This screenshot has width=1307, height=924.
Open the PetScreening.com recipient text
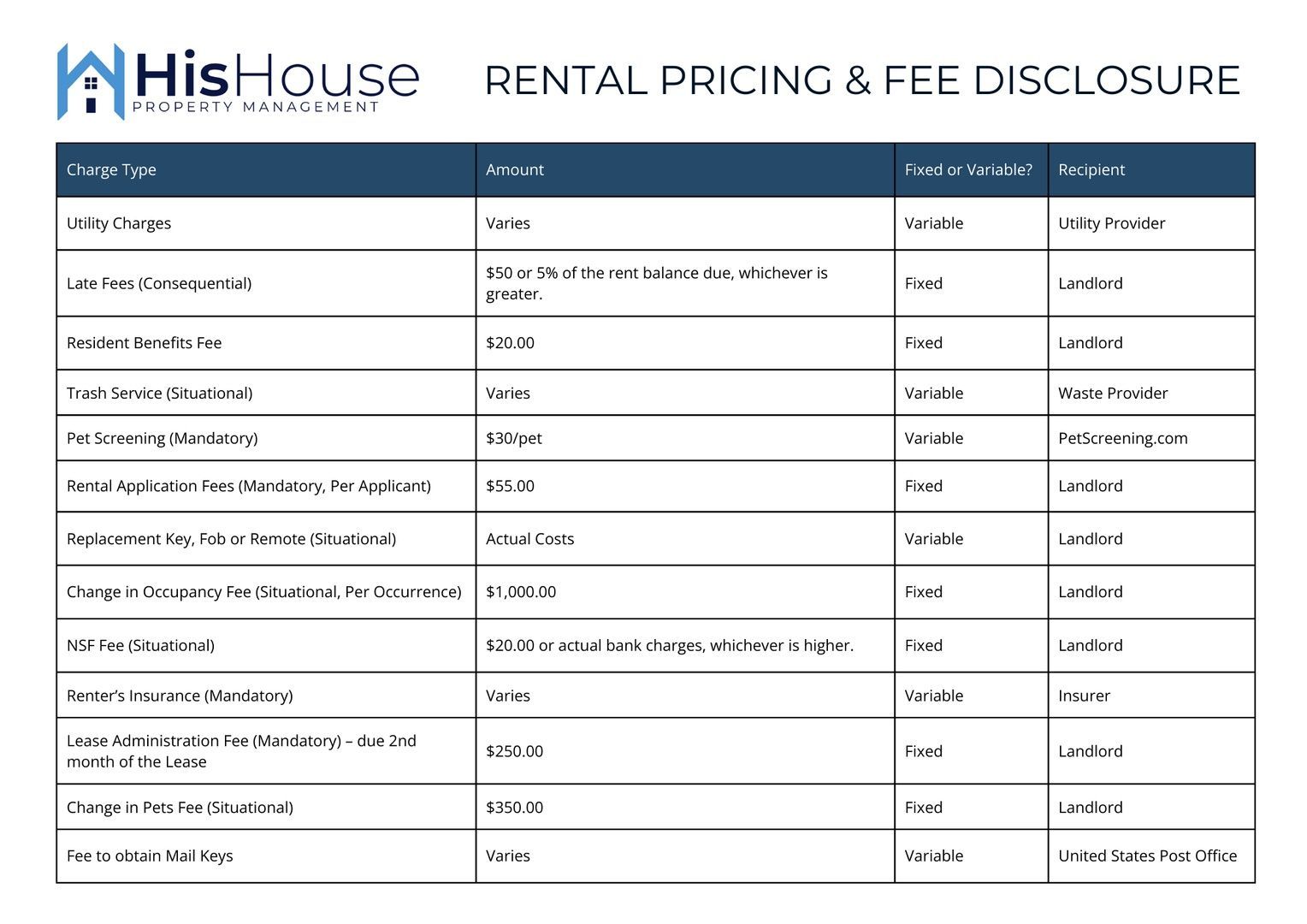pos(1122,438)
